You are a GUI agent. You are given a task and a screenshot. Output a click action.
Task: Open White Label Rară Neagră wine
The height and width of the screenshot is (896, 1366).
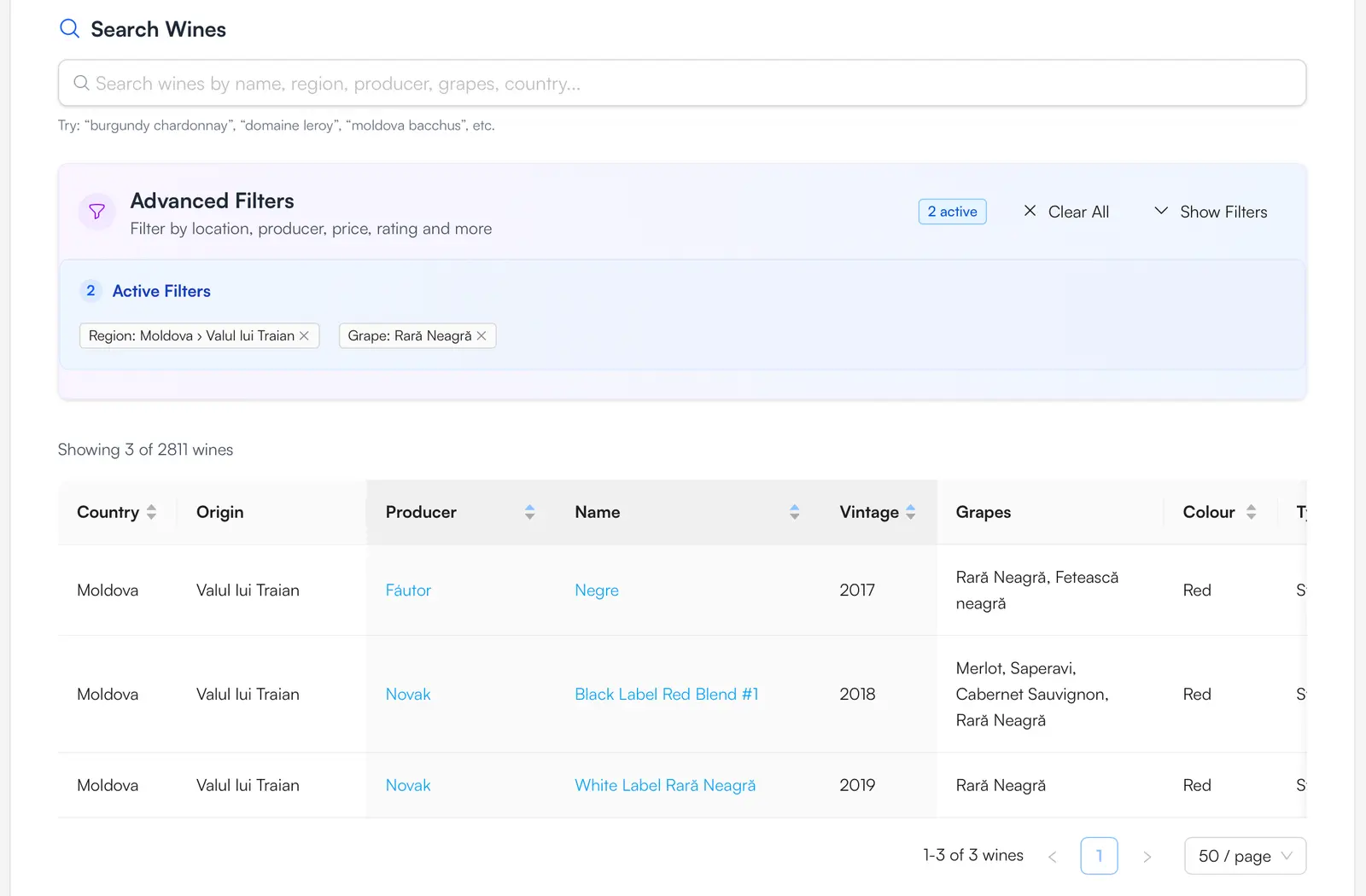665,785
